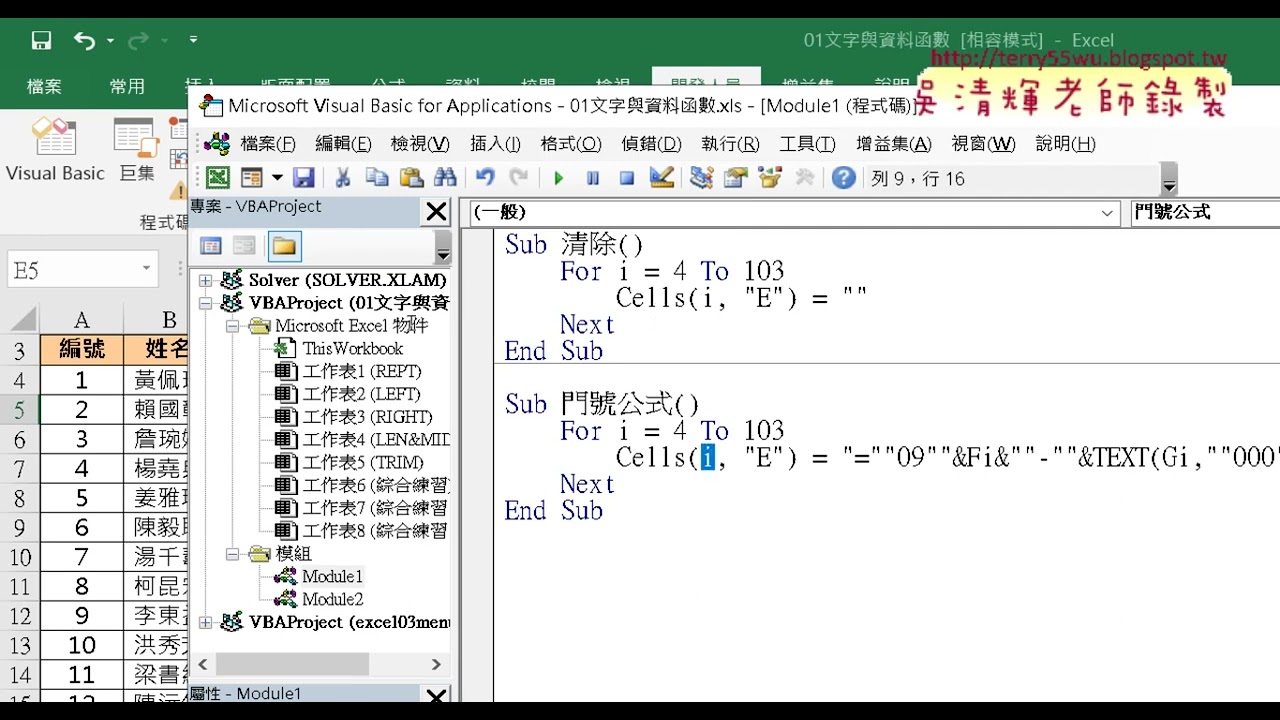Click the Excel quick access Redo arrow
Viewport: 1280px width, 720px height.
click(x=138, y=41)
